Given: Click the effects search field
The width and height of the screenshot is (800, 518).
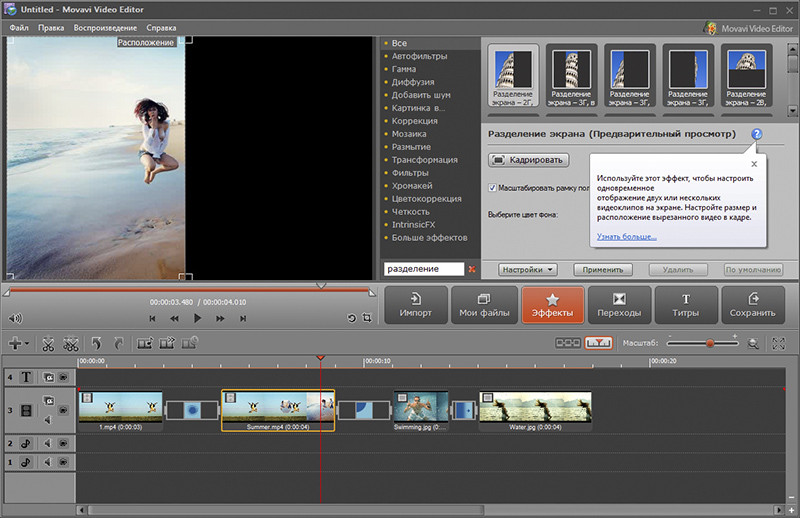Looking at the screenshot, I should [423, 269].
